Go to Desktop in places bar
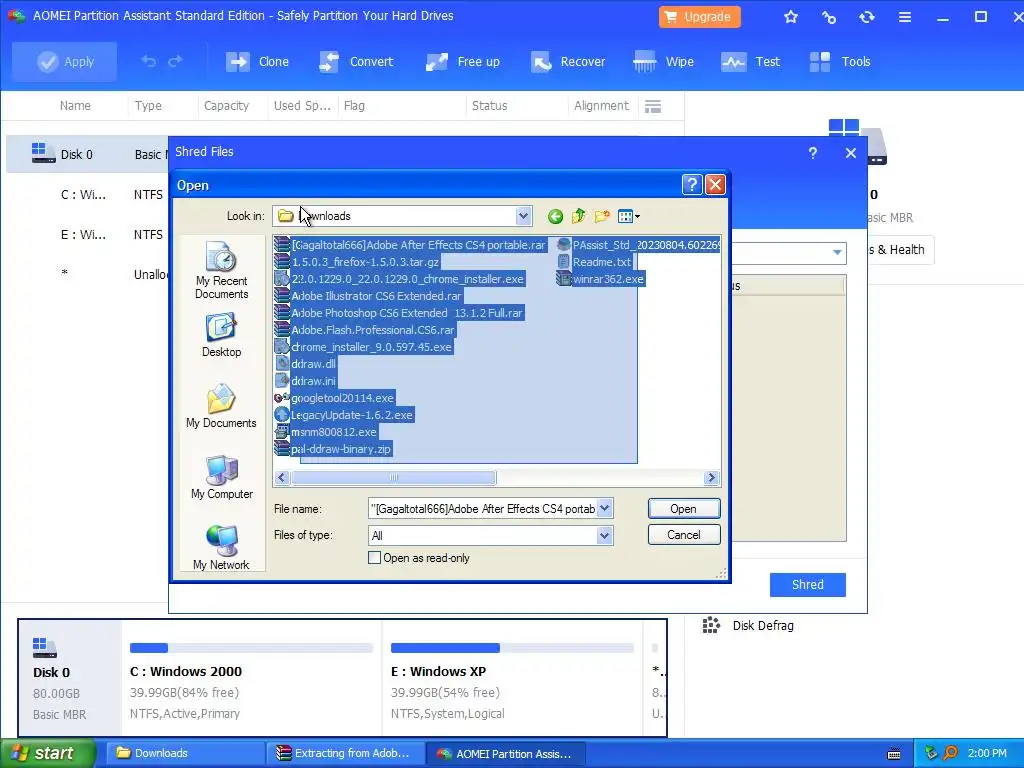The height and width of the screenshot is (768, 1024). click(221, 335)
